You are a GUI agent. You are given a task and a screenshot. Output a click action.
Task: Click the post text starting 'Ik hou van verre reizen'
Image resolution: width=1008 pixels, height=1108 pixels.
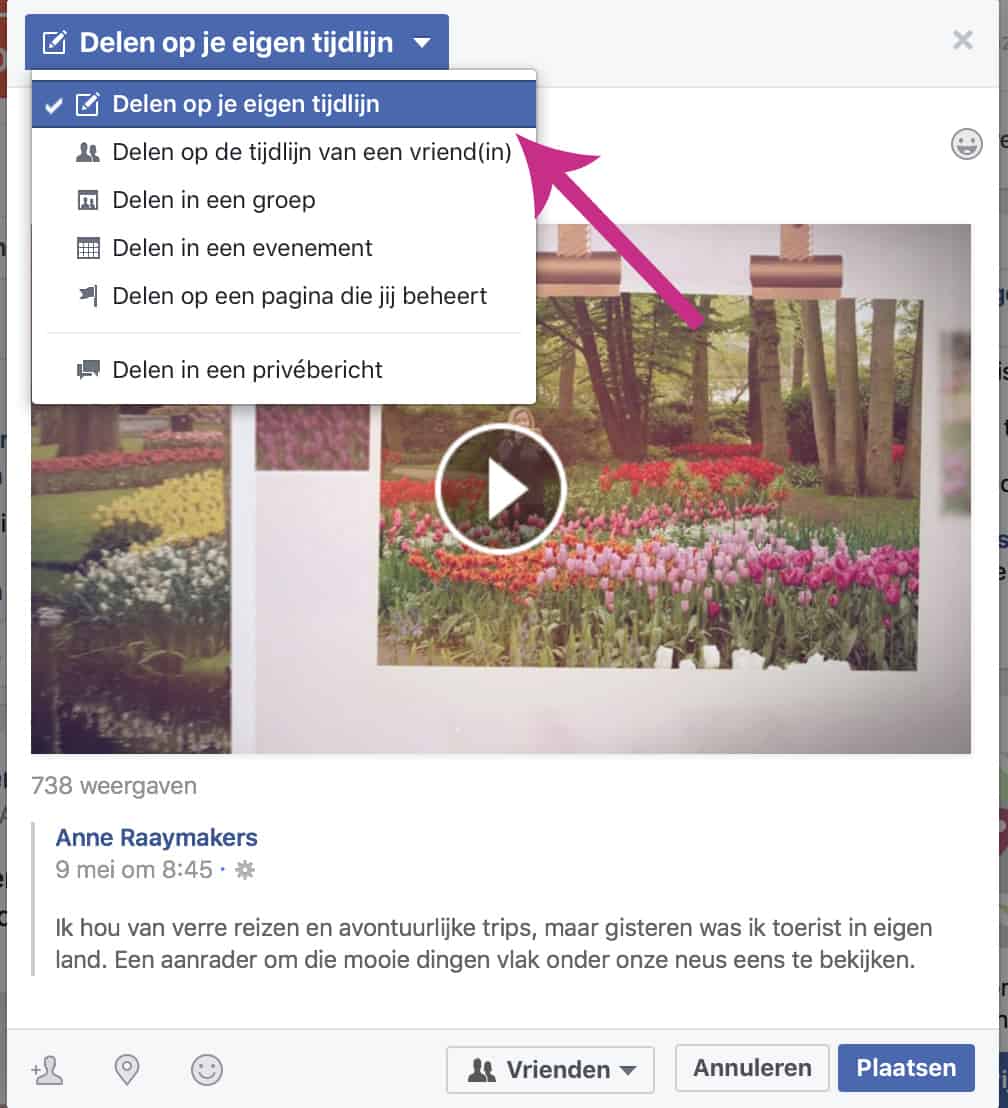point(493,943)
